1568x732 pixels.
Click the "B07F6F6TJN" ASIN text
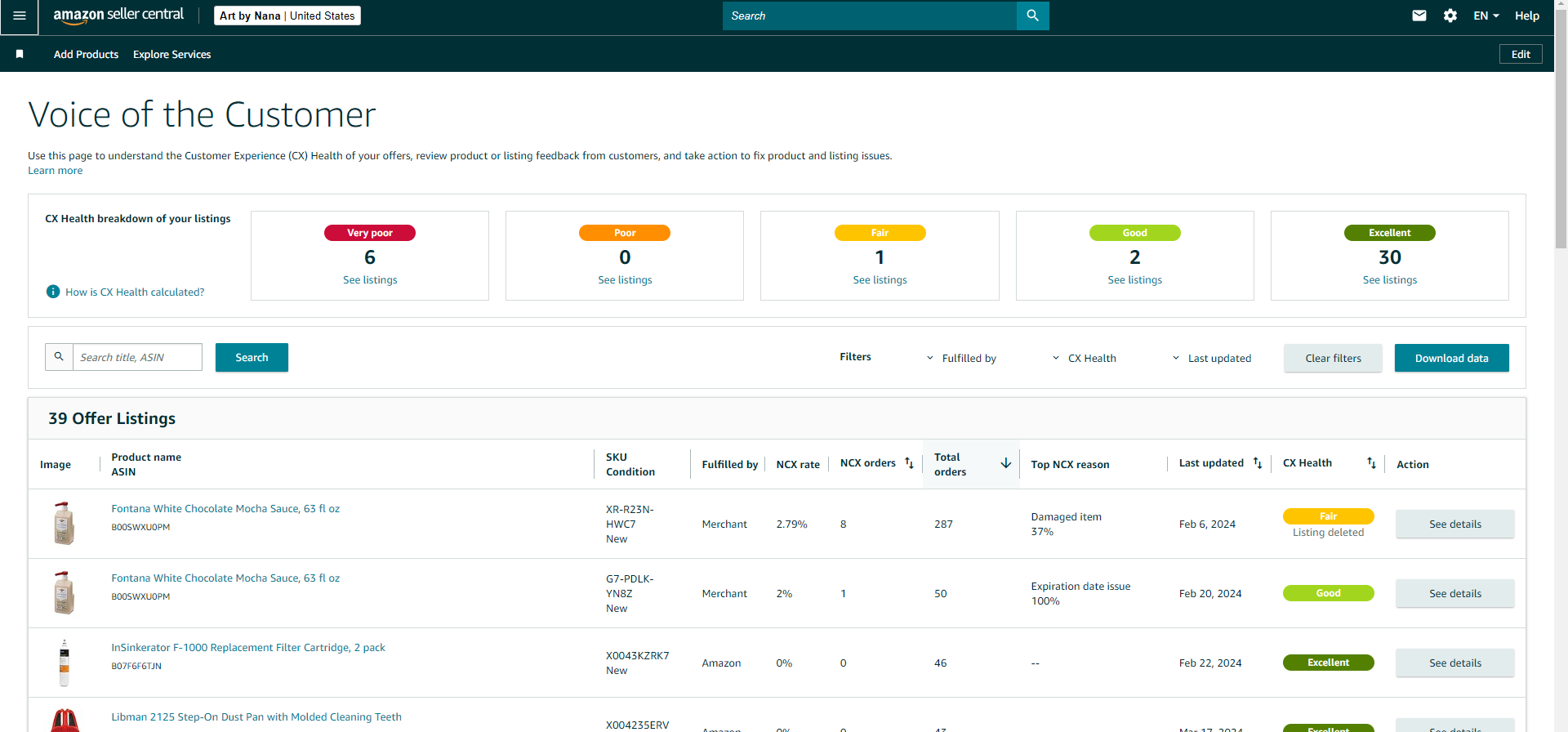pos(136,666)
